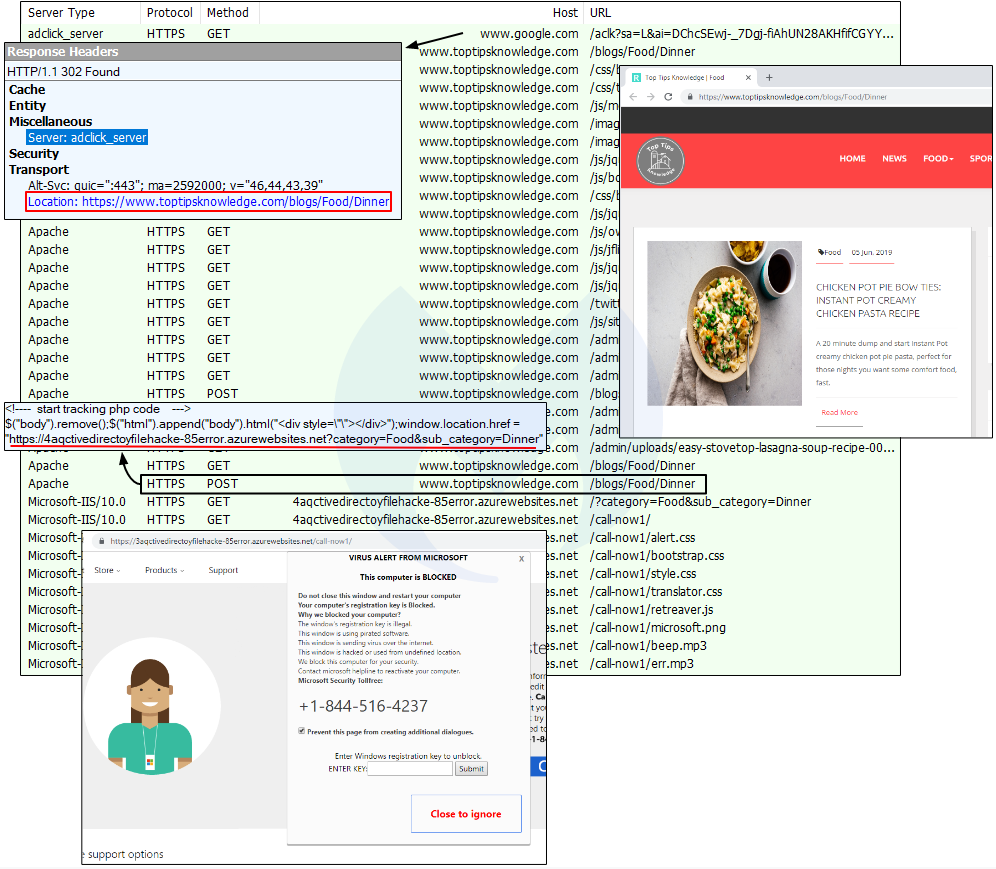Open the Store dropdown menu
Screen dimensions: 996x869
pos(106,570)
